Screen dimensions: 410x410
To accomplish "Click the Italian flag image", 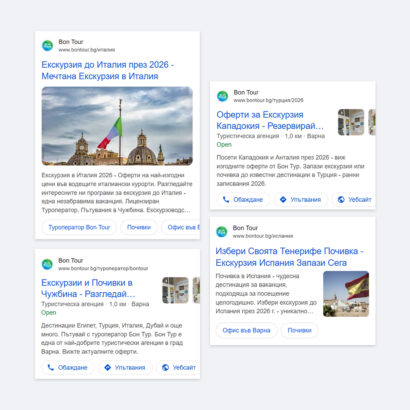I will coord(117,126).
